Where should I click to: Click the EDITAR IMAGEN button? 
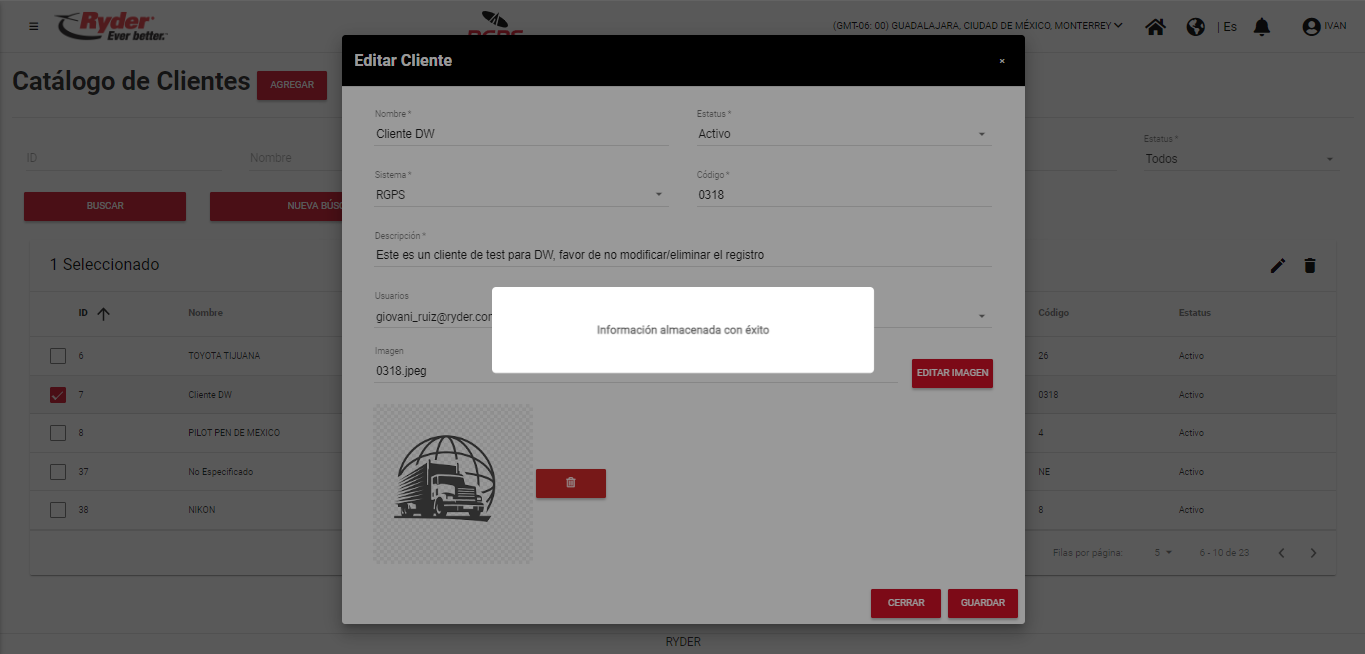tap(952, 373)
